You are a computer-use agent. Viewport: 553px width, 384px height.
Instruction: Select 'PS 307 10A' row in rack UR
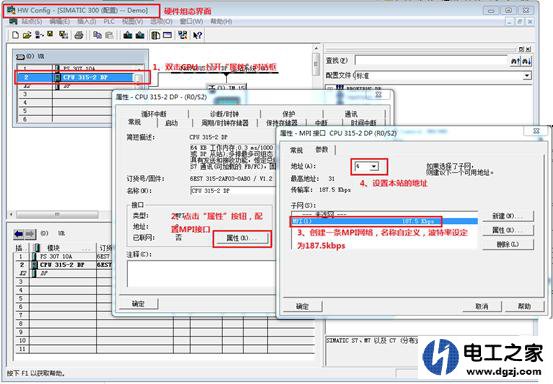pos(81,68)
